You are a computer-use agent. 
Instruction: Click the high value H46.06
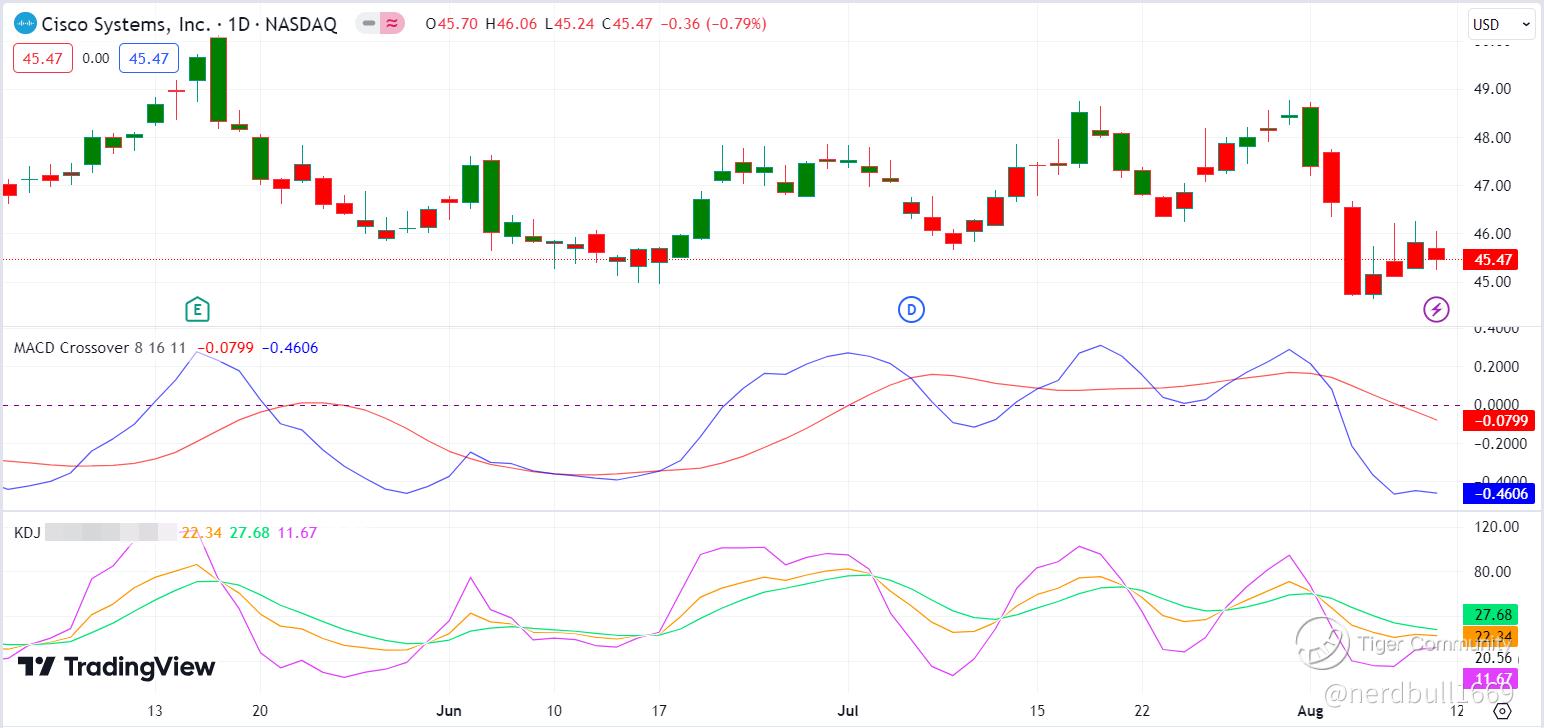pyautogui.click(x=512, y=23)
